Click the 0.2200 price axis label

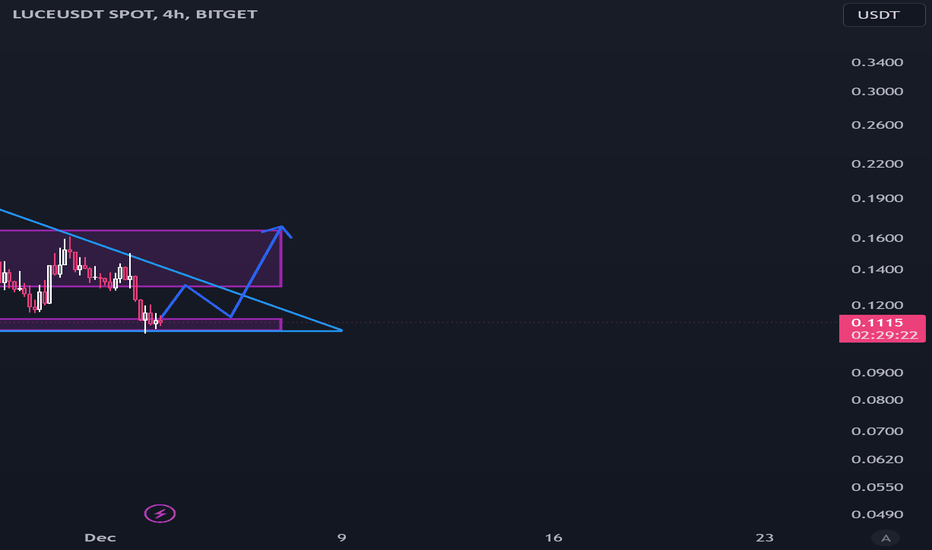click(877, 164)
